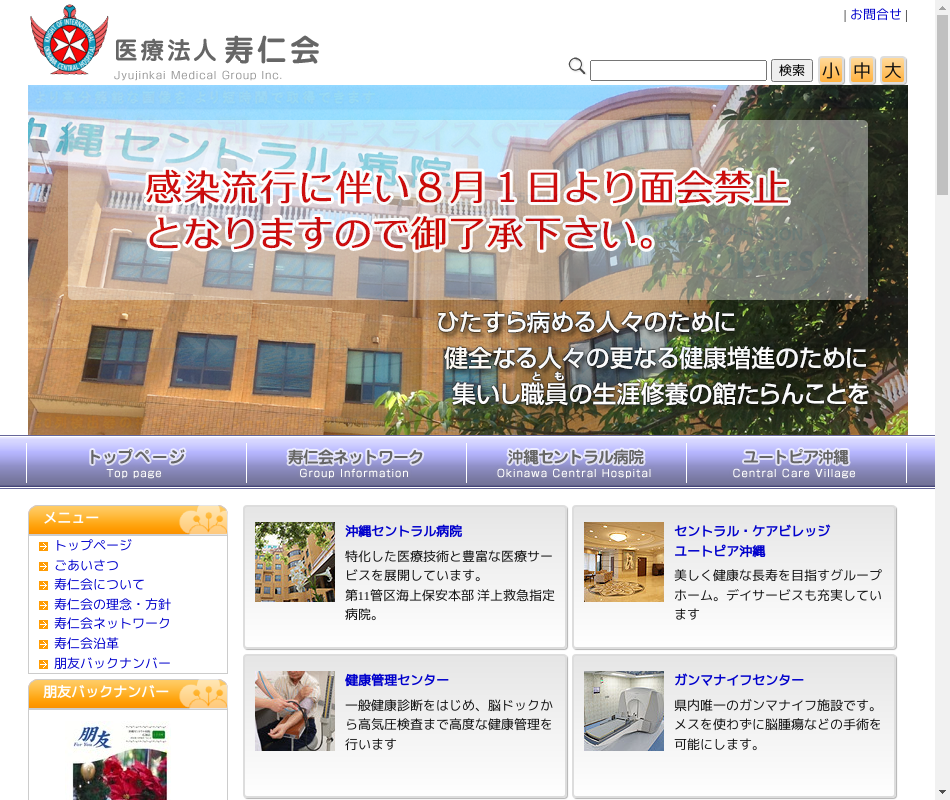Click the ガンマナイフセンター heading link

click(738, 680)
